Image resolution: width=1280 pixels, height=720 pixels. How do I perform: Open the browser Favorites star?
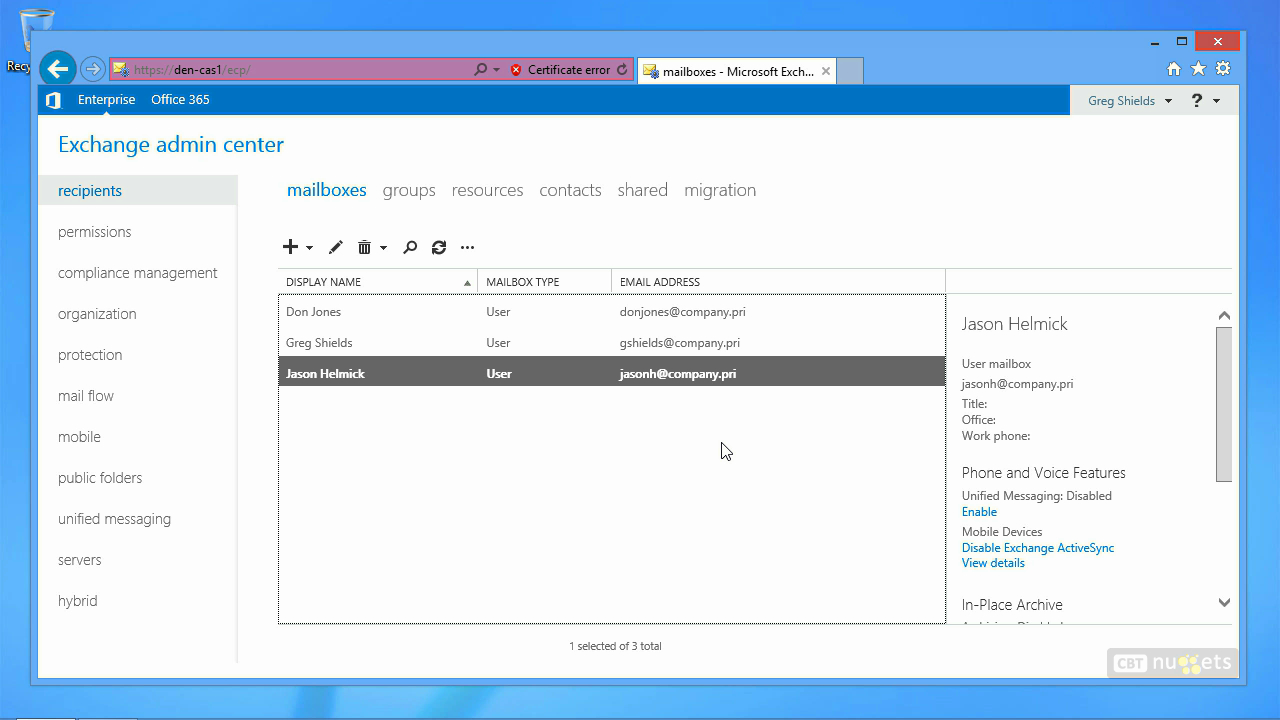1198,69
